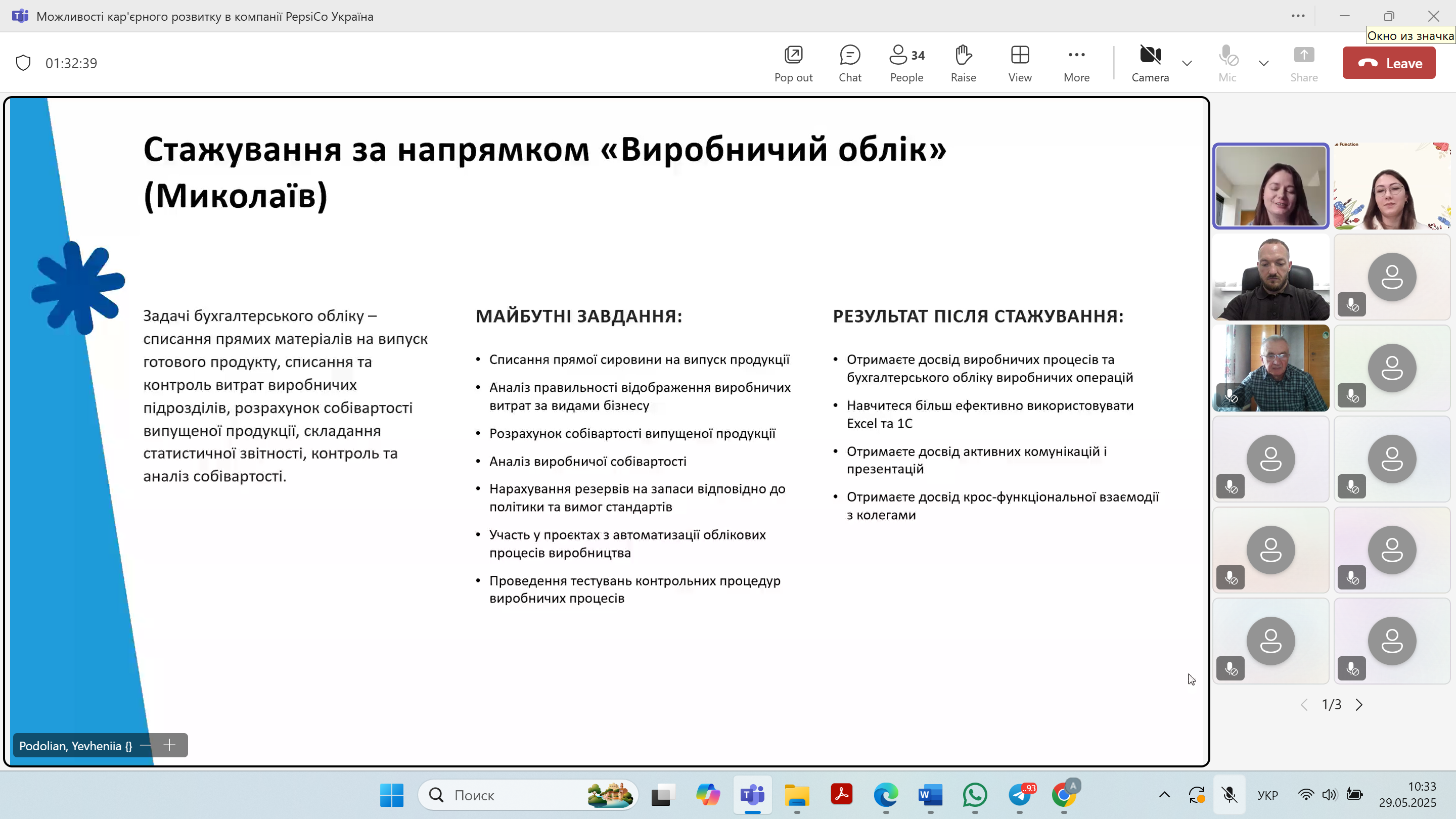Zoom in shared content with plus
This screenshot has height=819, width=1456.
click(x=169, y=745)
